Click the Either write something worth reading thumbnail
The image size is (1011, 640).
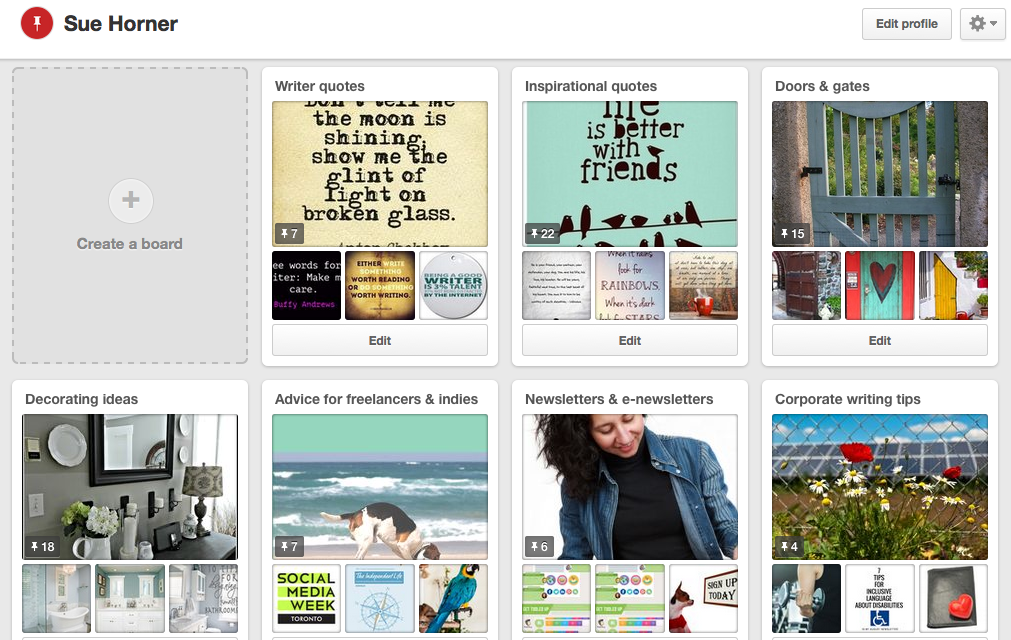click(380, 286)
